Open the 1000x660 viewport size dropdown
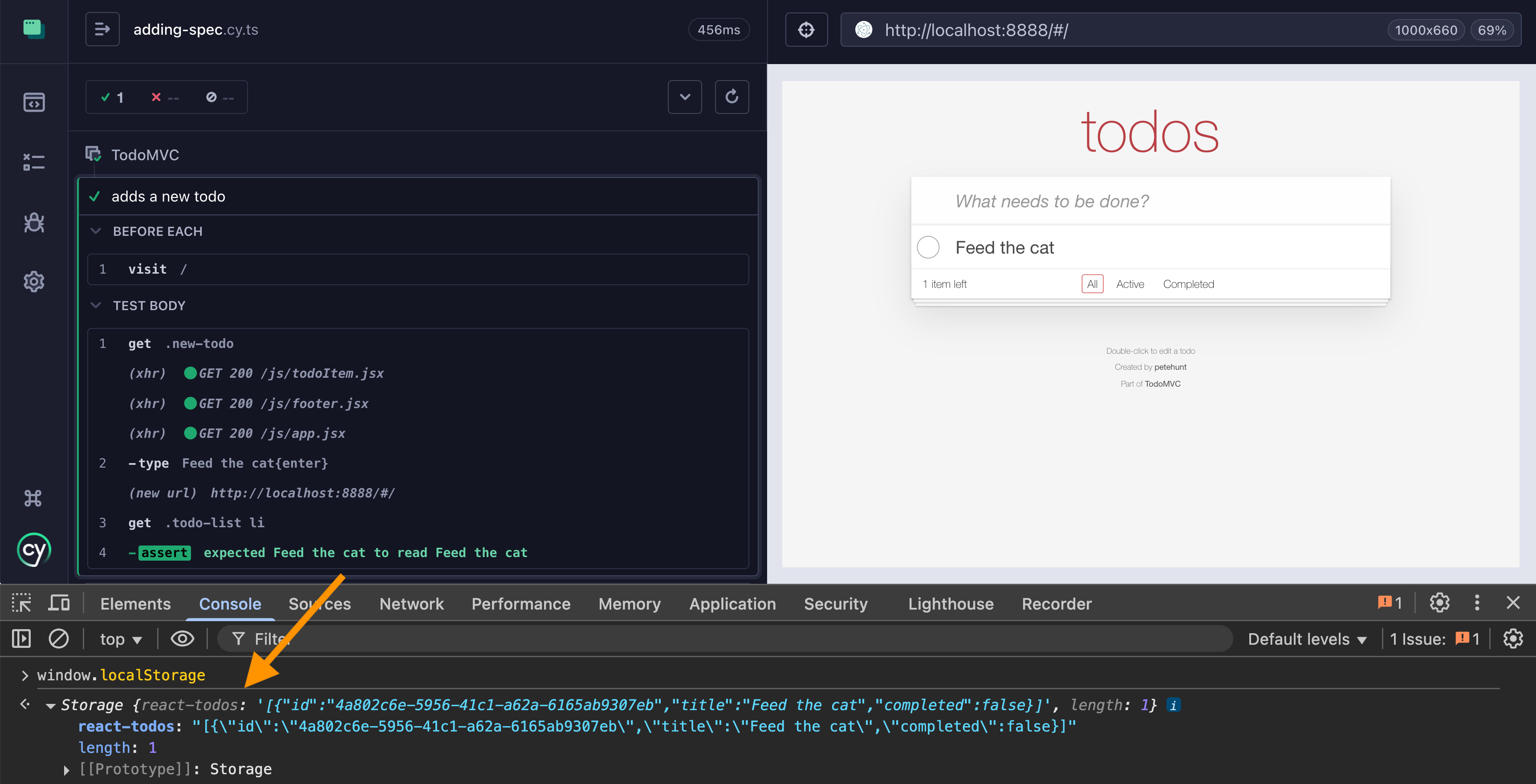The image size is (1536, 784). (1426, 30)
